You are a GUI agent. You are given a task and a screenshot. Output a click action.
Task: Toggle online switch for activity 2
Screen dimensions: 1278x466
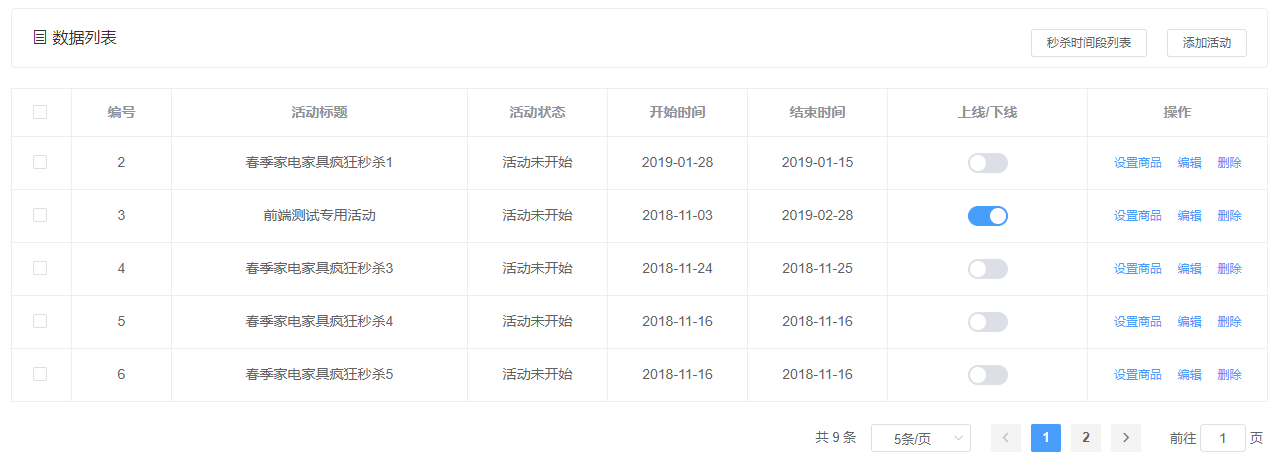(987, 163)
